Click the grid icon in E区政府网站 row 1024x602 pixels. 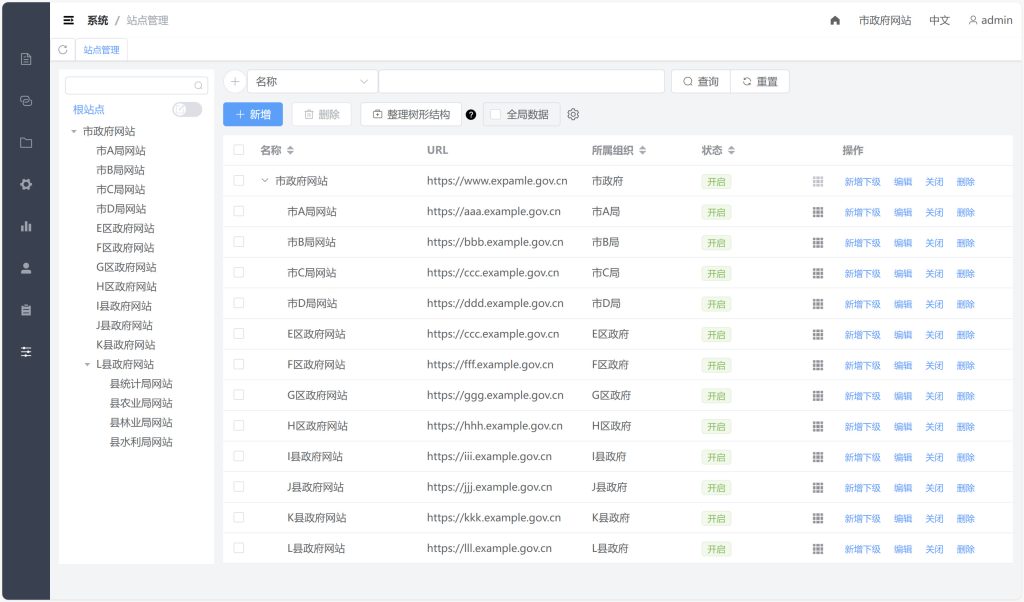818,335
